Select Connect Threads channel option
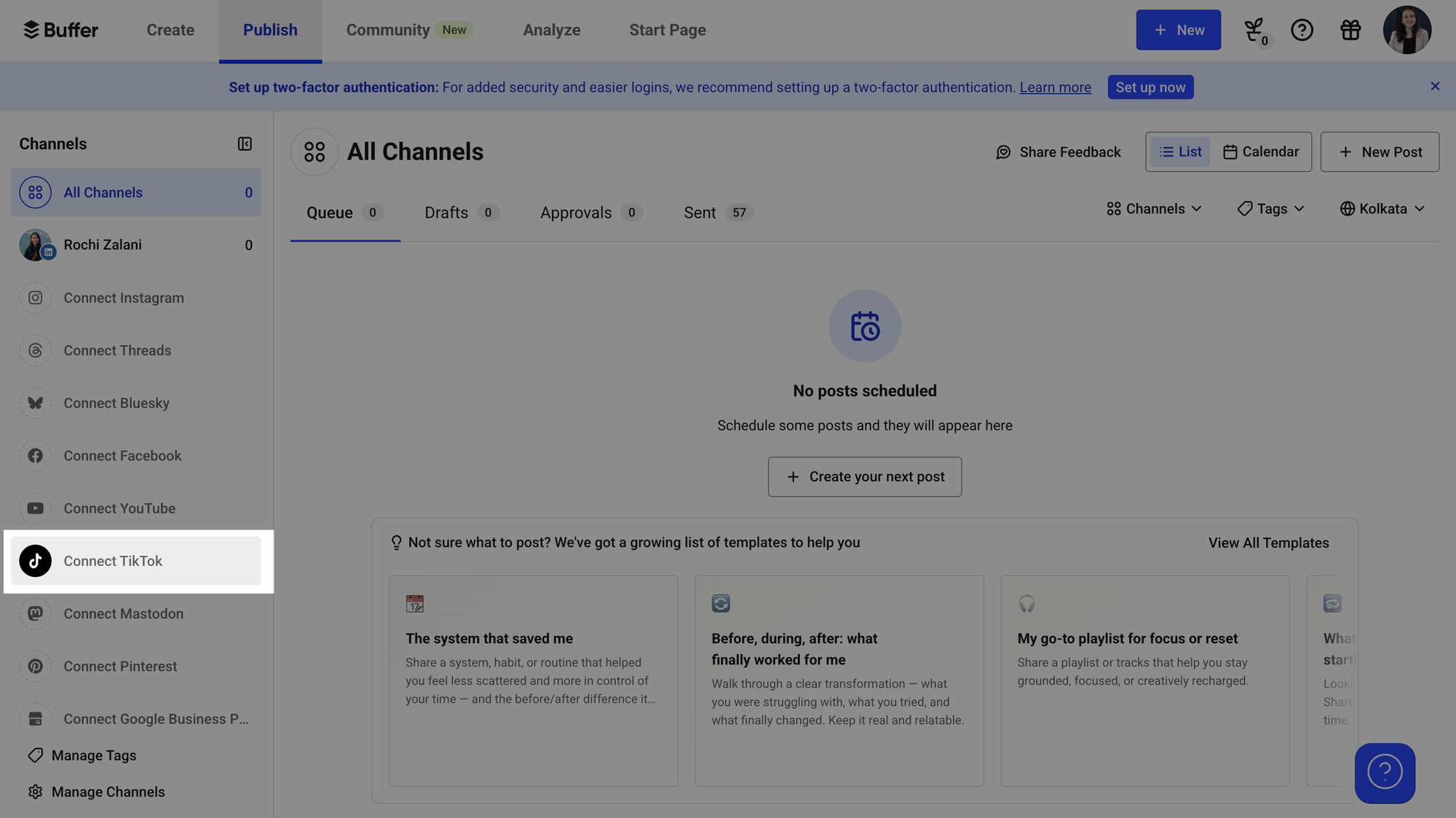 [119, 350]
